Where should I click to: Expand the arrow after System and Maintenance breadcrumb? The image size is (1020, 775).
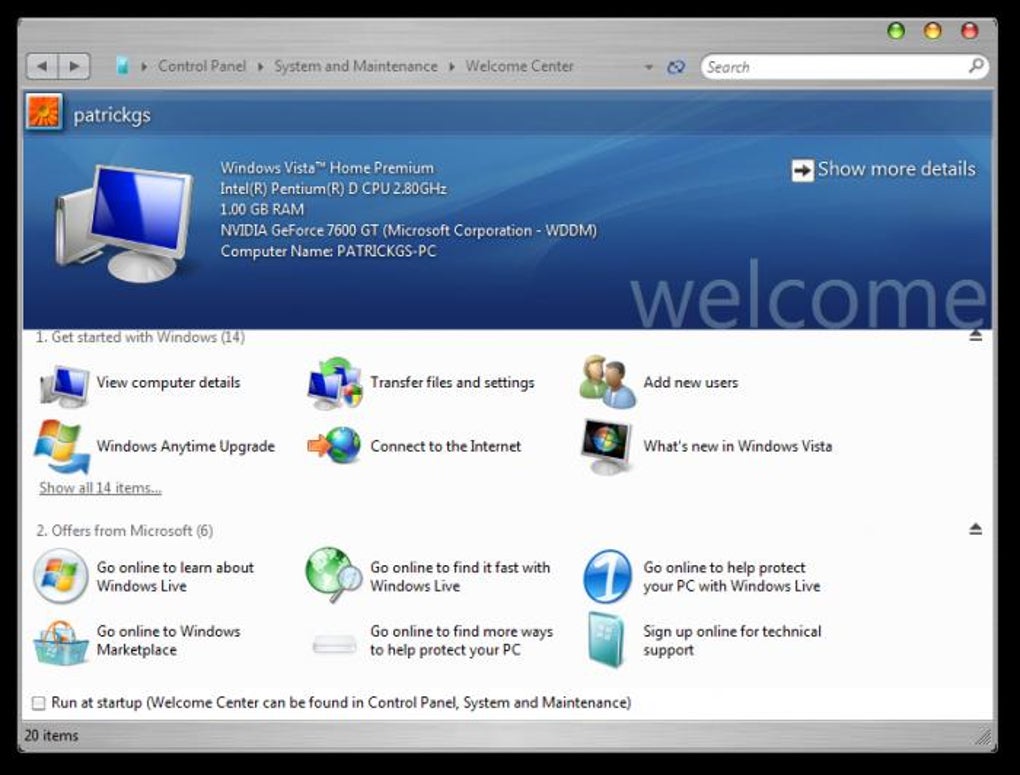(451, 66)
